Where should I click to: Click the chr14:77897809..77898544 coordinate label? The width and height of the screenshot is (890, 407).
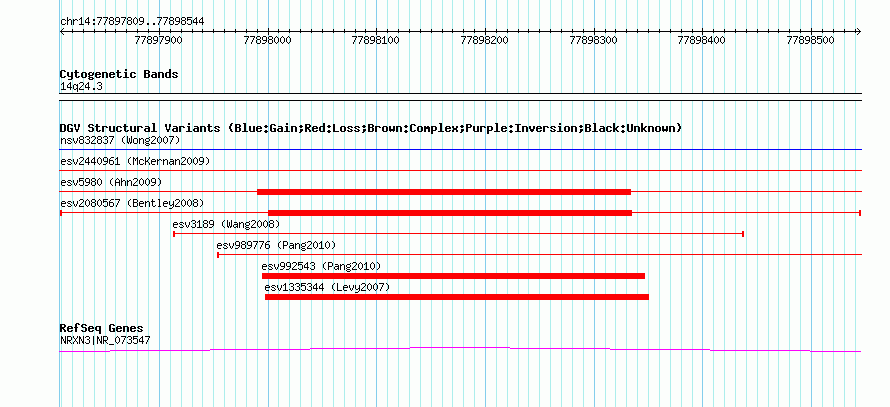pos(132,22)
